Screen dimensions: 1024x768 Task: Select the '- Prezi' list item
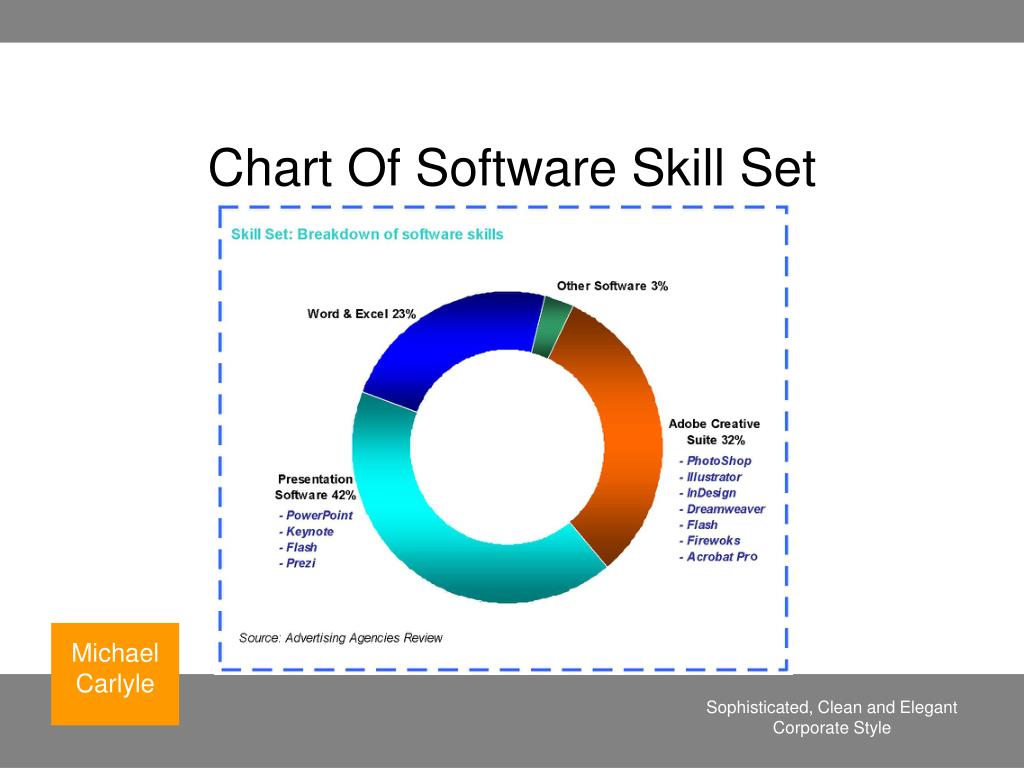tap(297, 564)
